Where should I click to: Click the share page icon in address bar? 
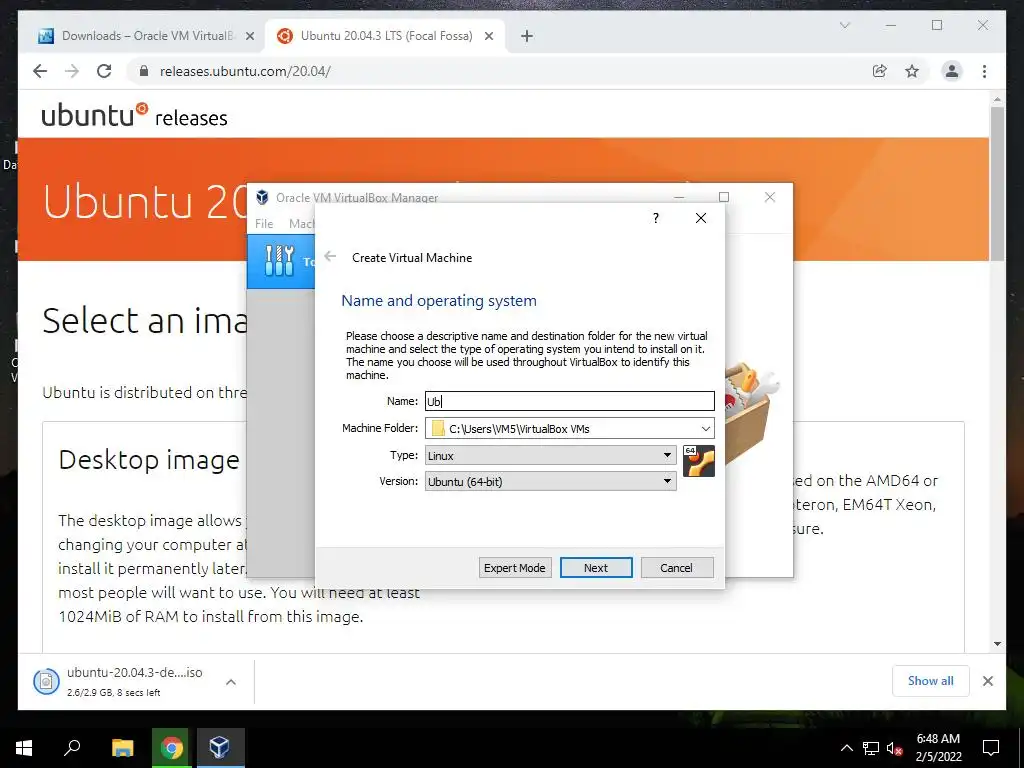click(880, 71)
